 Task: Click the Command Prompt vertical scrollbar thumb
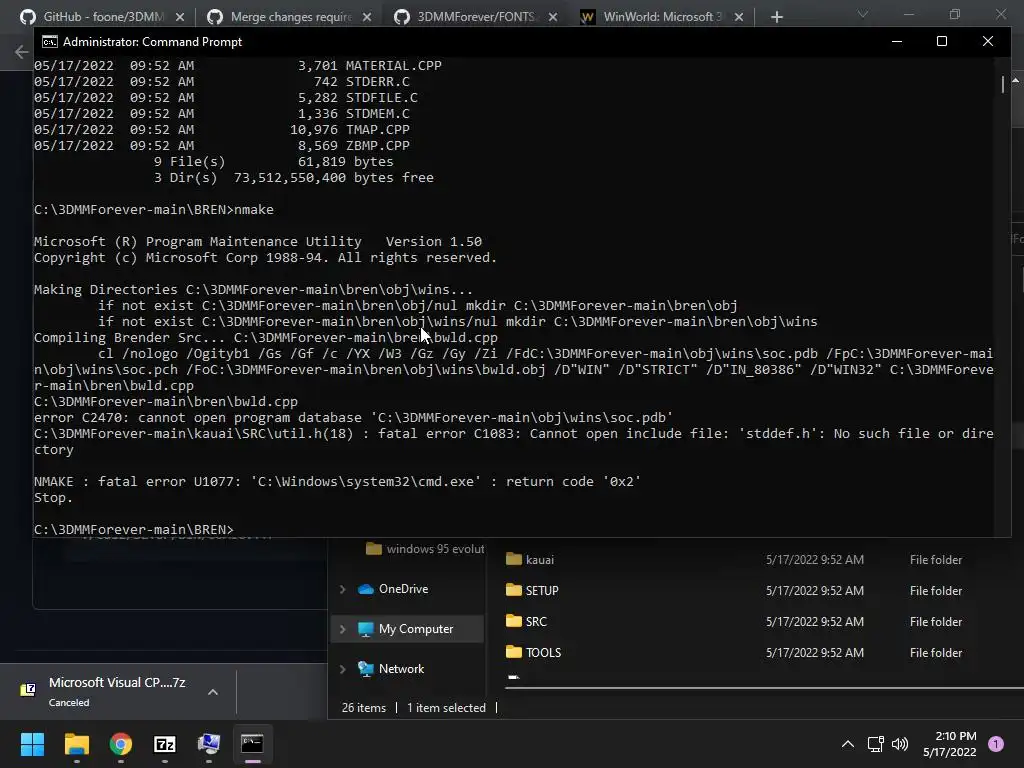tap(1003, 84)
